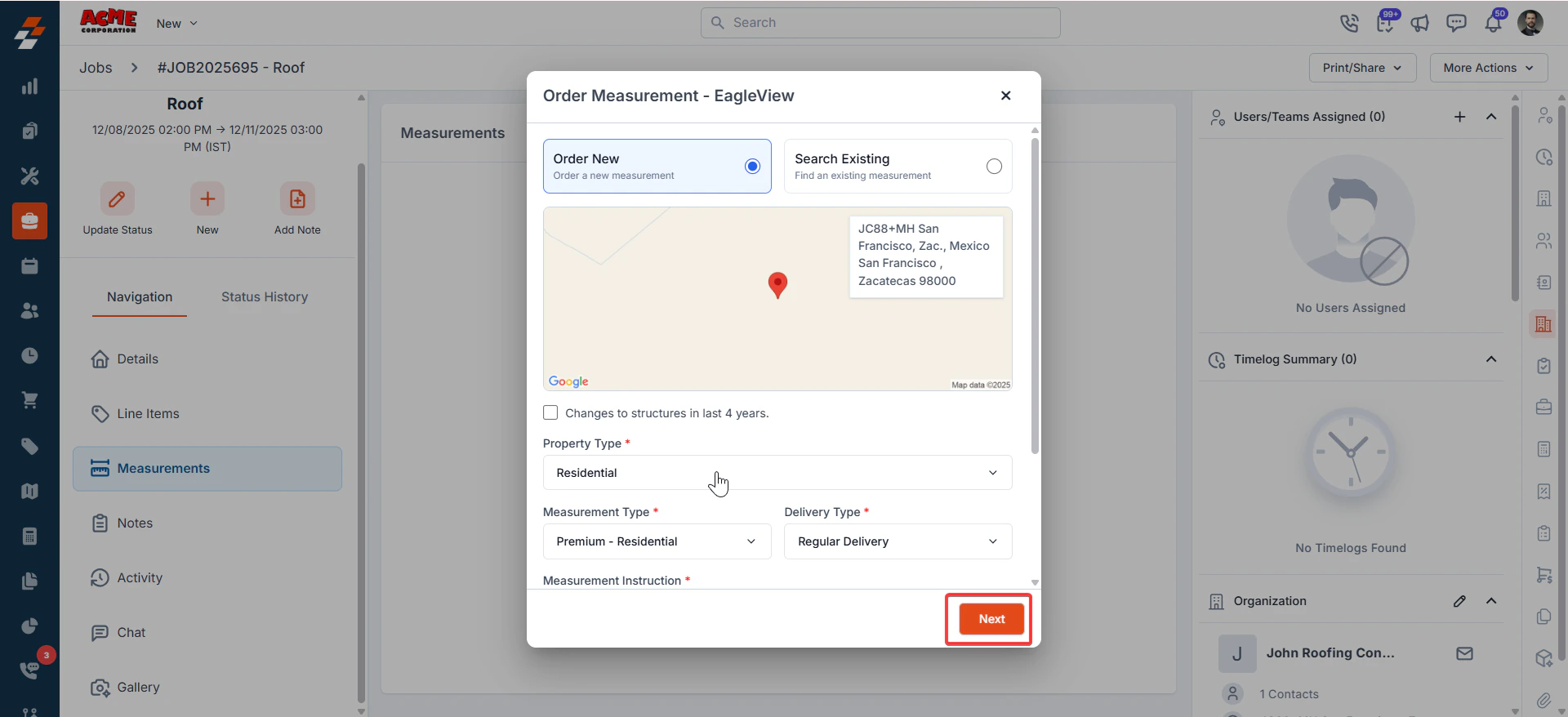Open Chat in the navigation list
This screenshot has height=717, width=1568.
207,632
